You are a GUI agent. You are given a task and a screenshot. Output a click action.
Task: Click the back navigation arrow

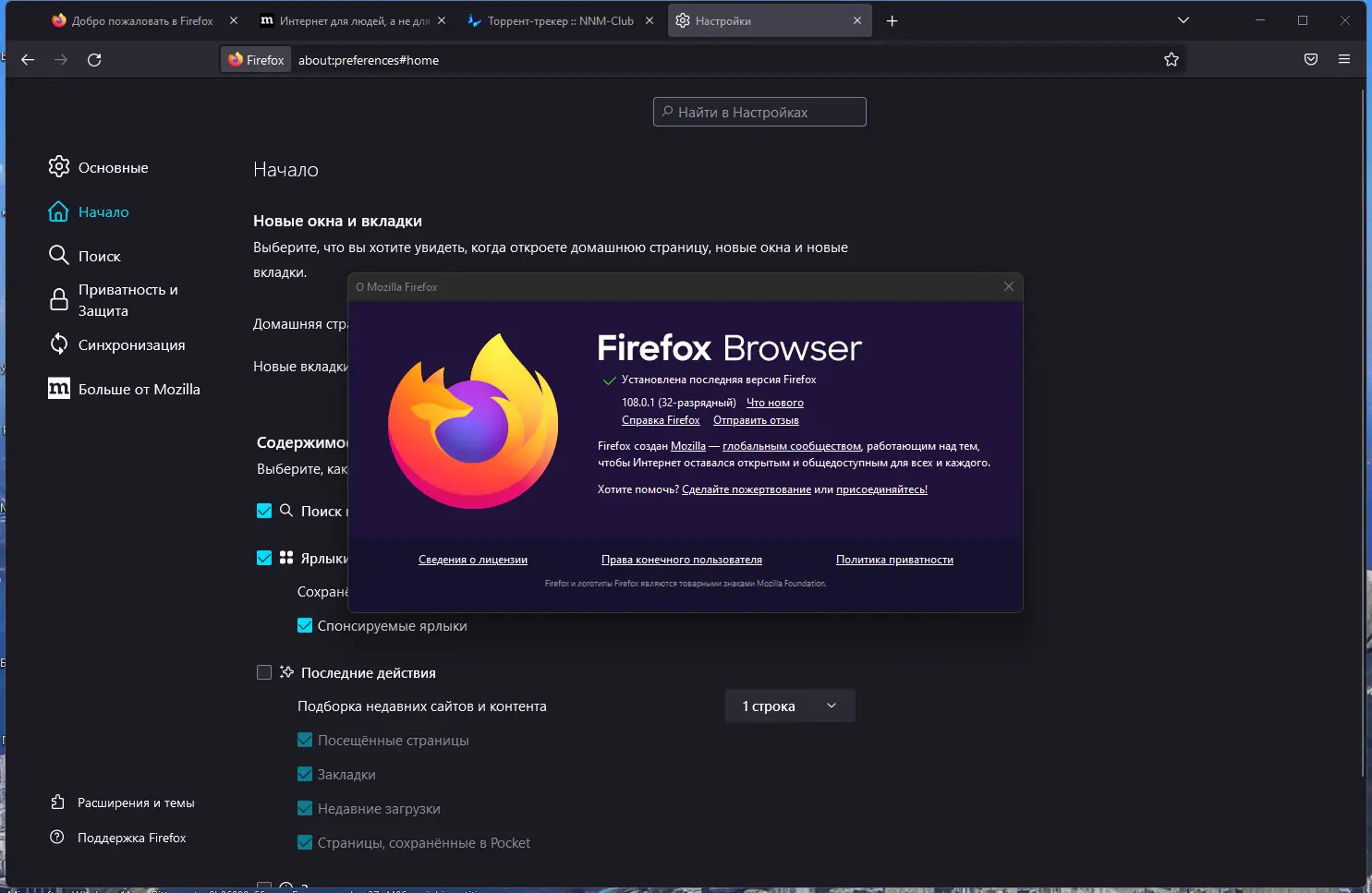[x=28, y=60]
